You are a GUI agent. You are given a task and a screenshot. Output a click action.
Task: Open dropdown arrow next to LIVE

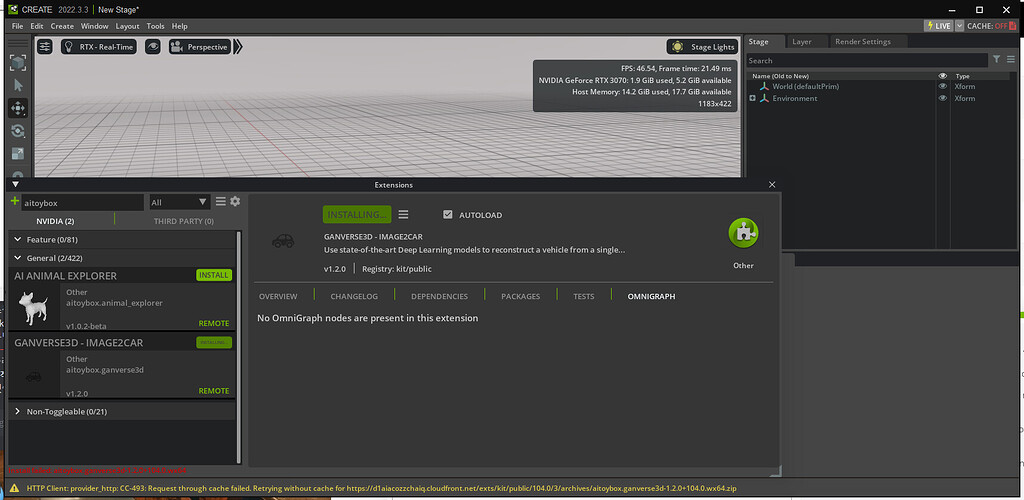pos(959,25)
